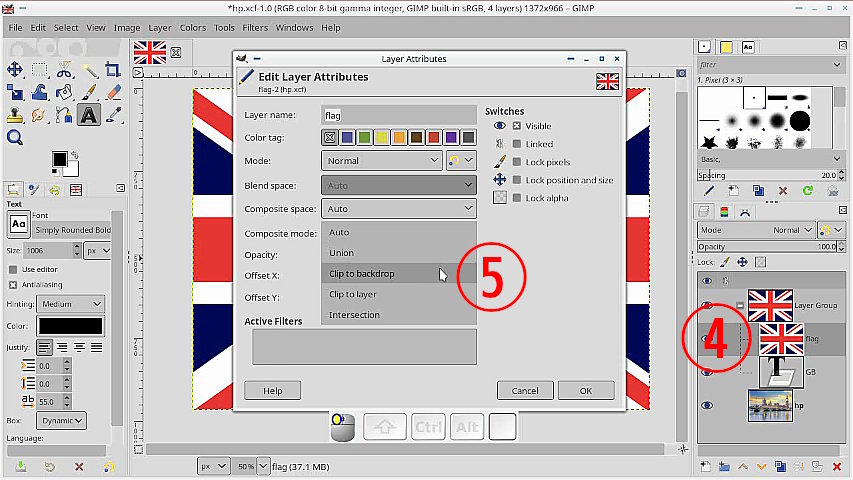
Task: Click the Layers panel Opacity slider
Action: (767, 247)
